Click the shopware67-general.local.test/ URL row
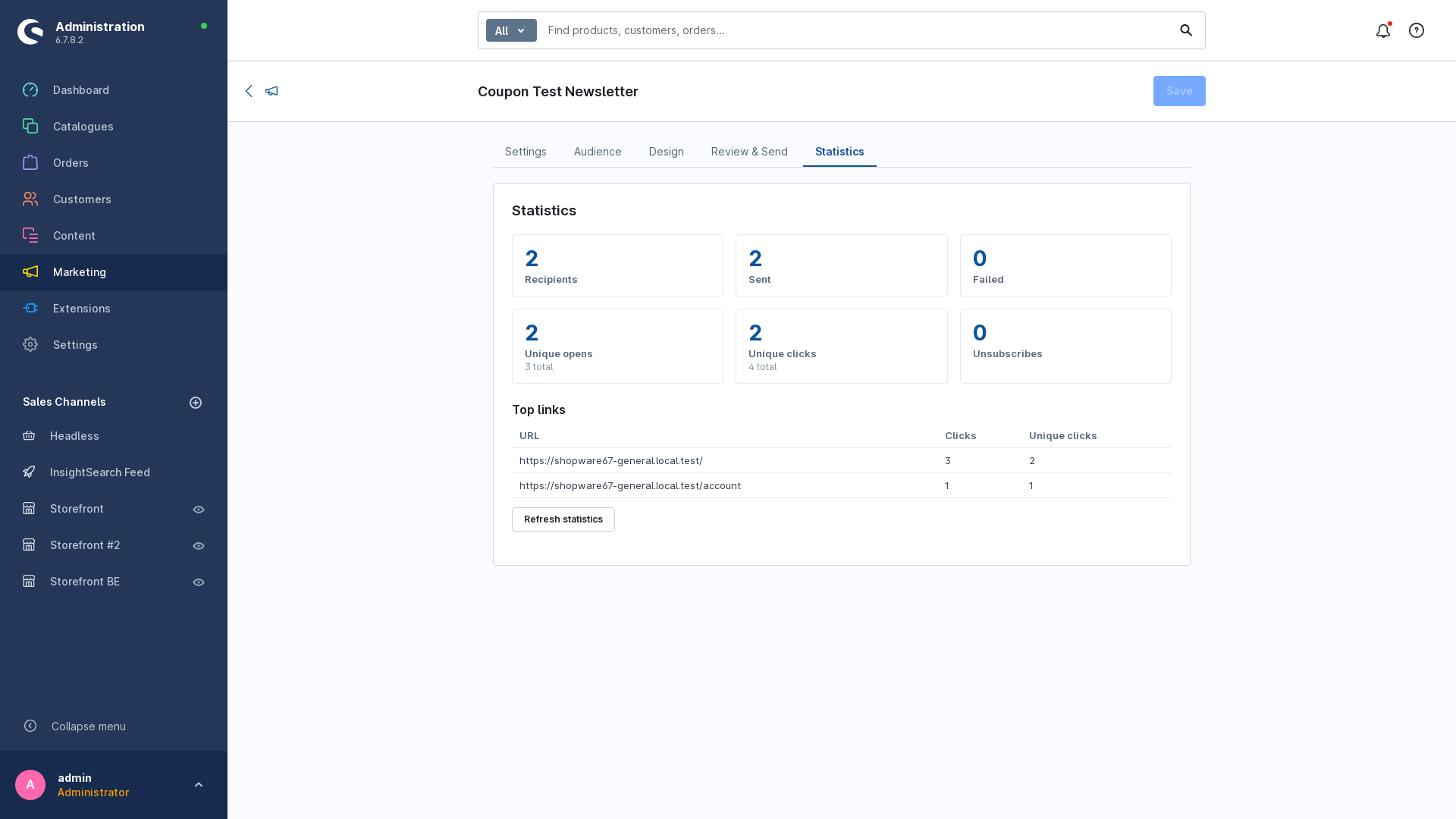This screenshot has width=1456, height=819. 842,460
